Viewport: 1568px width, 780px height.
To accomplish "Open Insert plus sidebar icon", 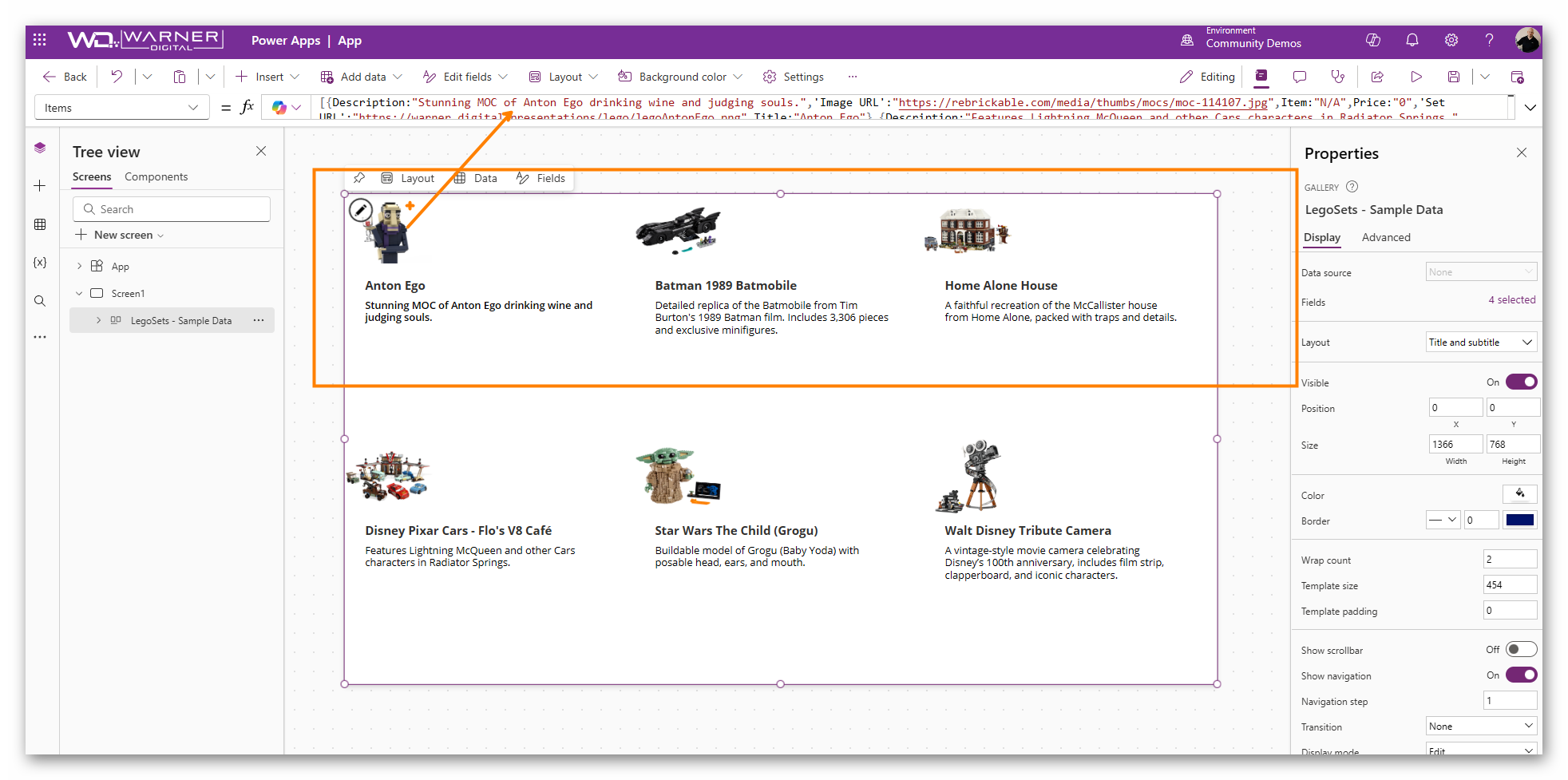I will pyautogui.click(x=40, y=186).
